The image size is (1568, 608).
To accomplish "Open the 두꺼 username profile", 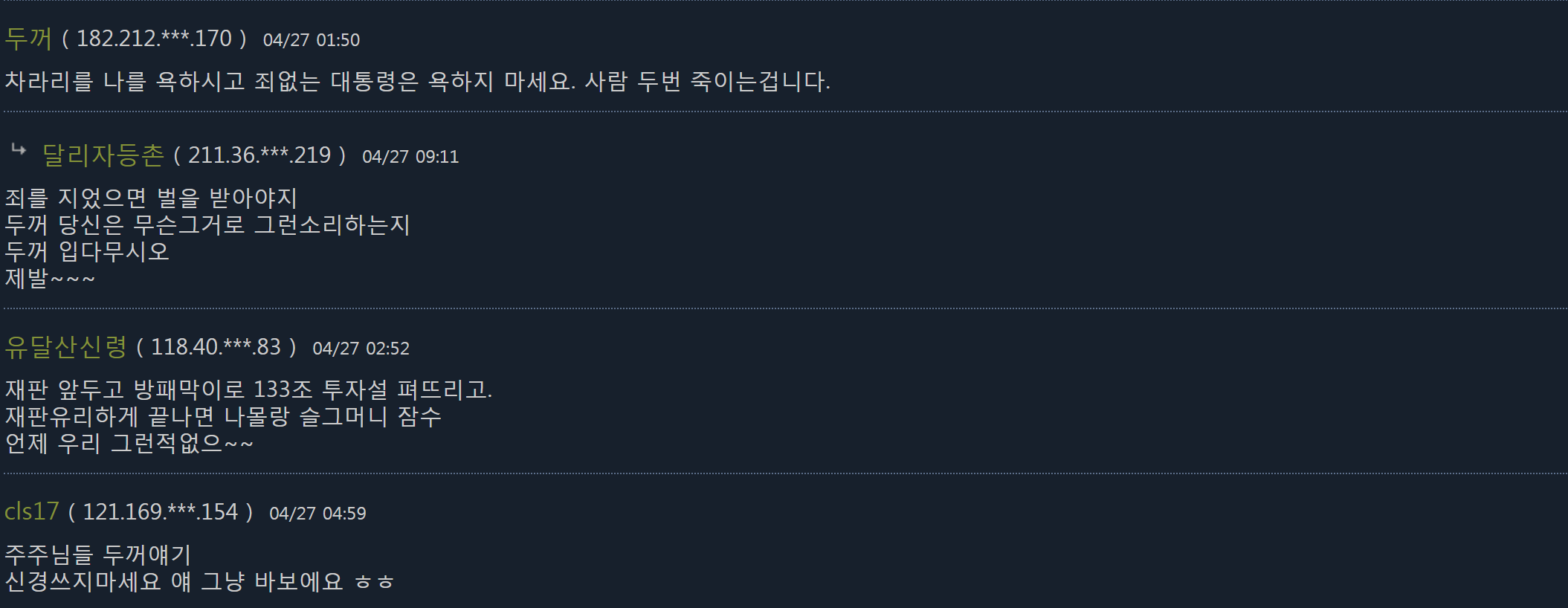I will tap(28, 38).
